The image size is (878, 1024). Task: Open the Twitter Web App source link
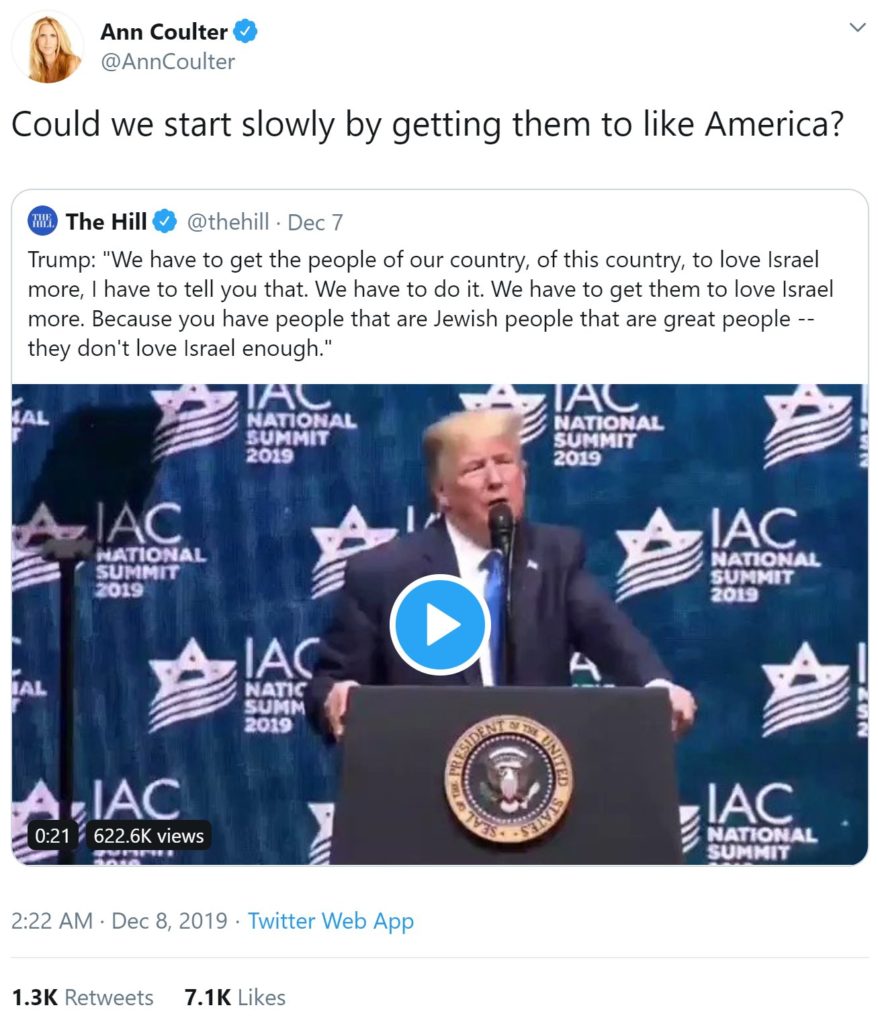(331, 921)
